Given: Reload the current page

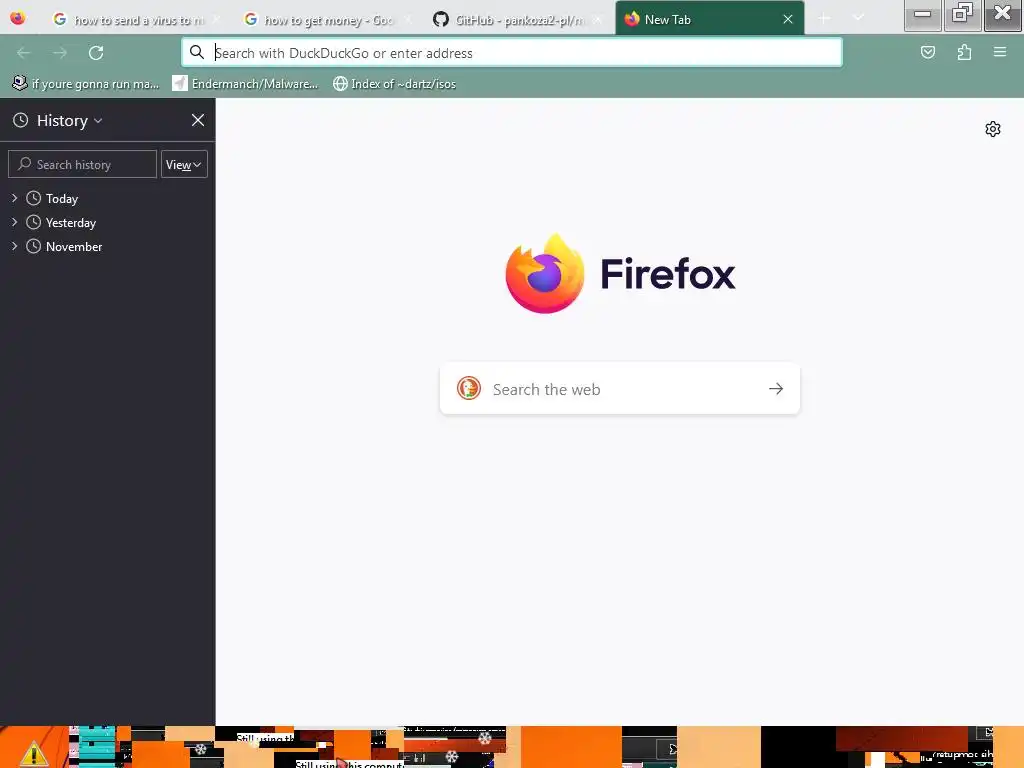Looking at the screenshot, I should coord(96,53).
